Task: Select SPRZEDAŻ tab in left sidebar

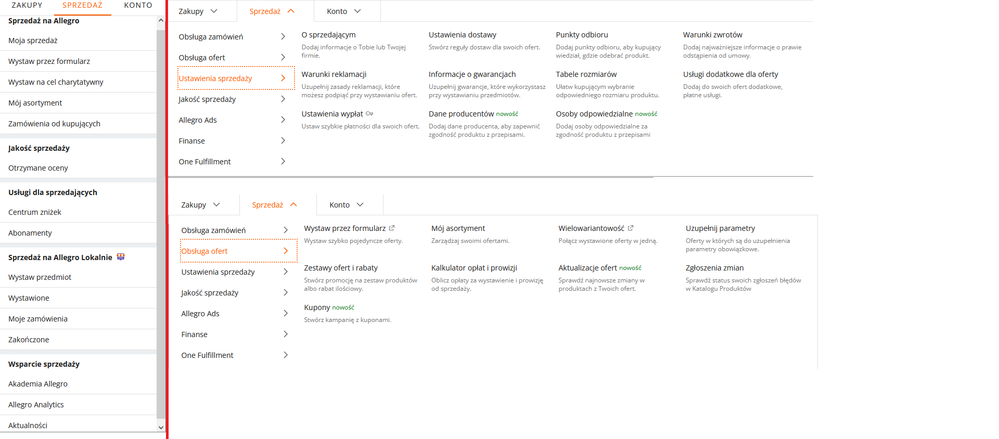Action: tap(82, 5)
